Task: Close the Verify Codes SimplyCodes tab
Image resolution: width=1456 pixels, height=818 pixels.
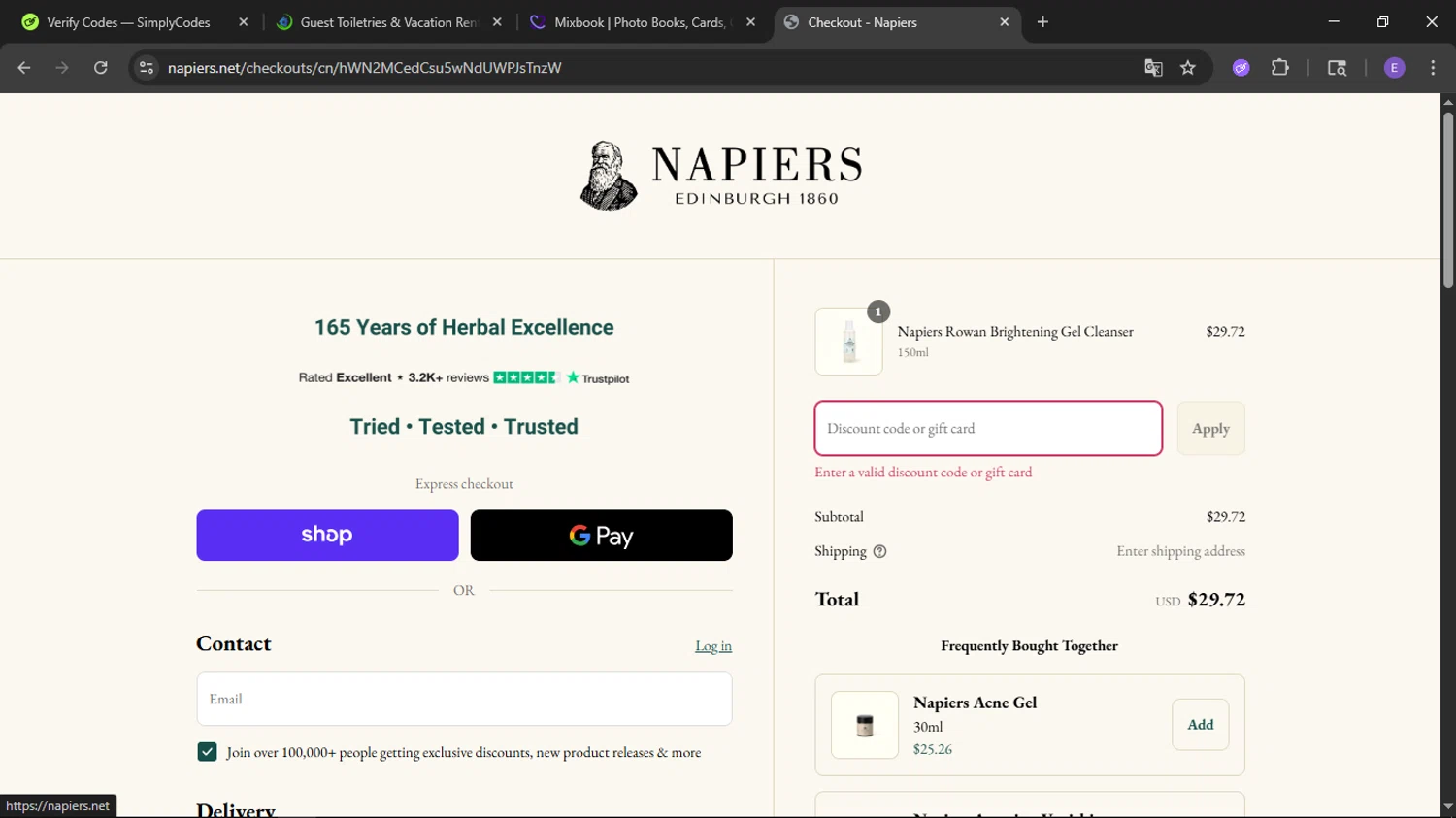Action: point(244,22)
